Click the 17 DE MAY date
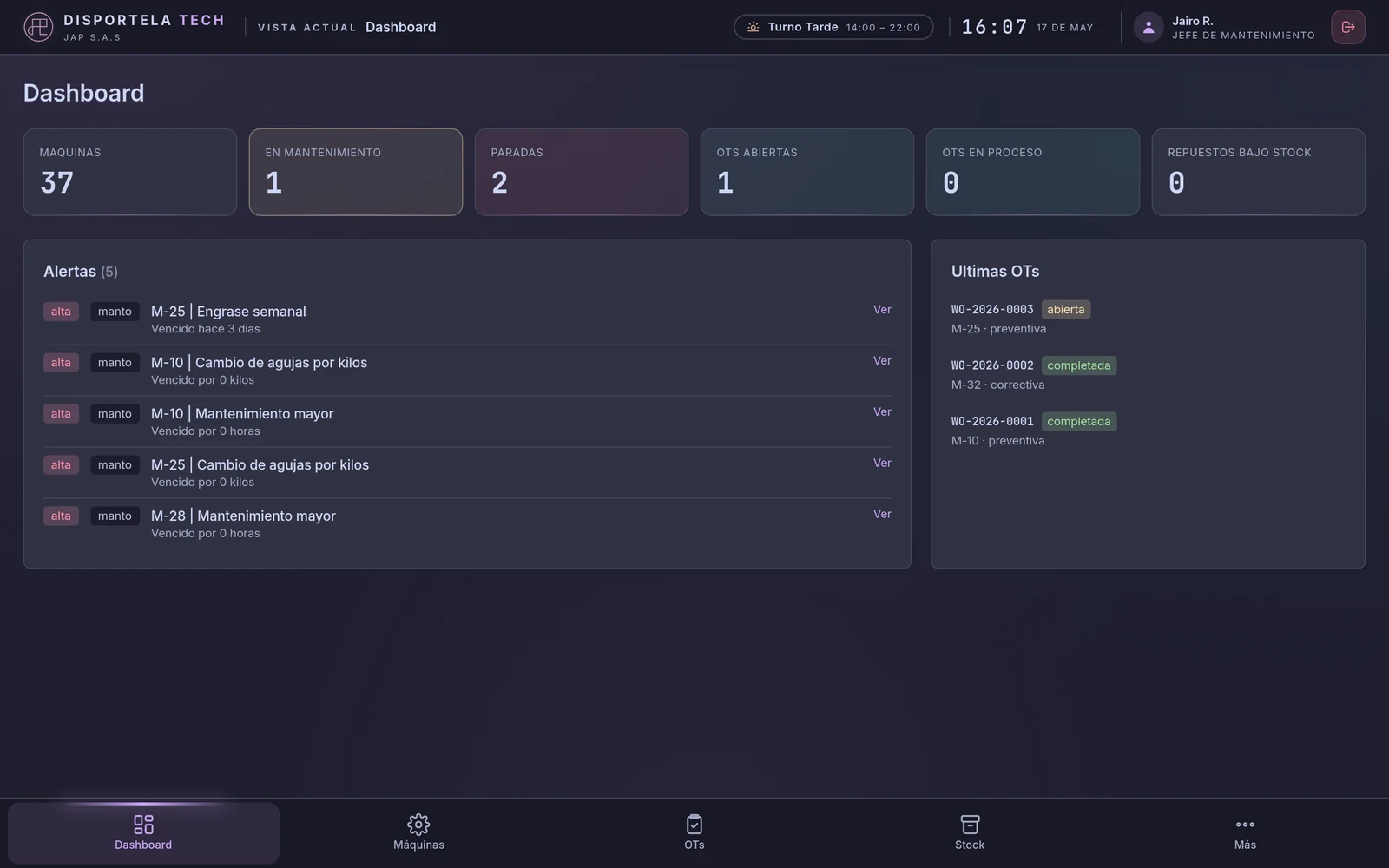Viewport: 1389px width, 868px height. [x=1065, y=28]
